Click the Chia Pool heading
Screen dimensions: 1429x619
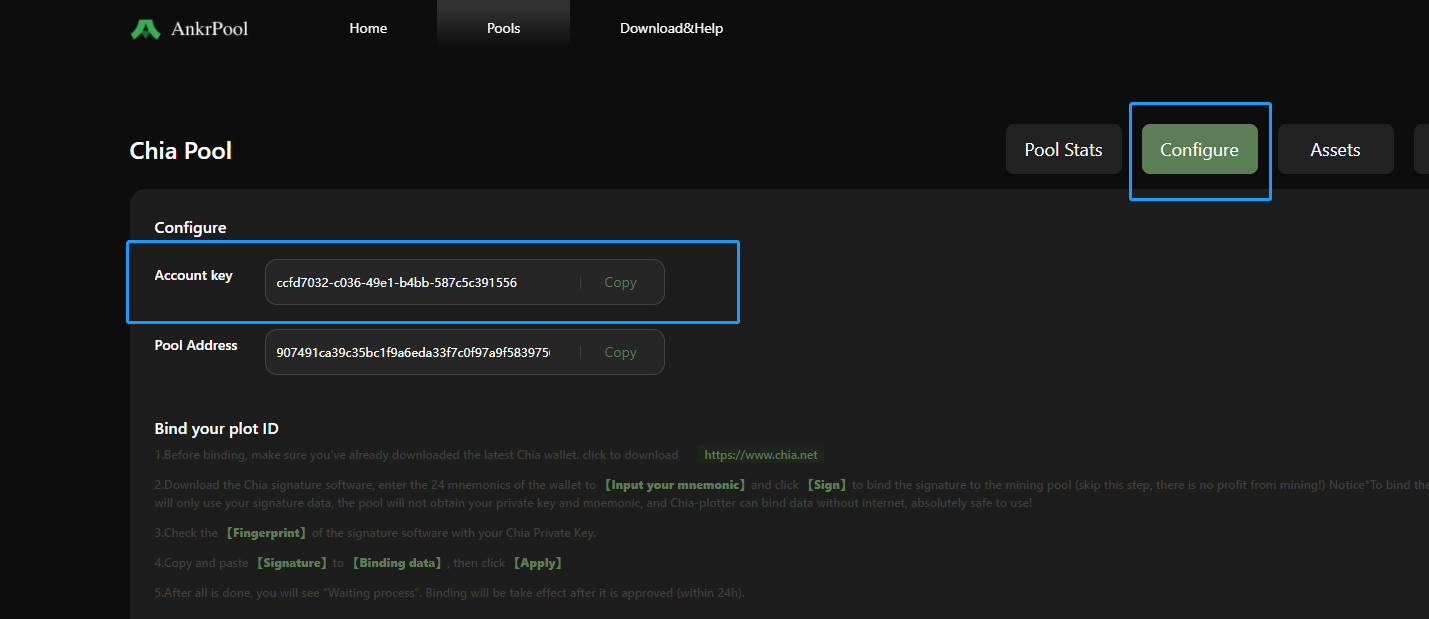(181, 151)
